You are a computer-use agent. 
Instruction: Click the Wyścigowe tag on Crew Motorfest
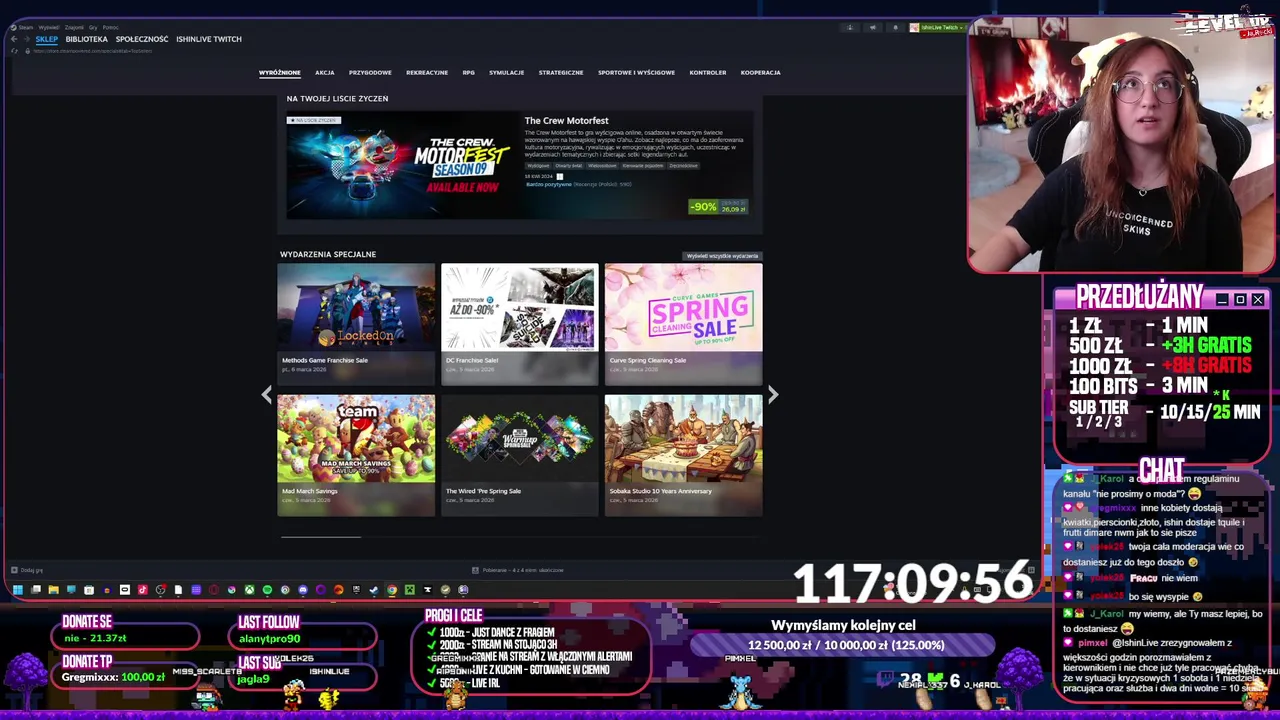(538, 166)
